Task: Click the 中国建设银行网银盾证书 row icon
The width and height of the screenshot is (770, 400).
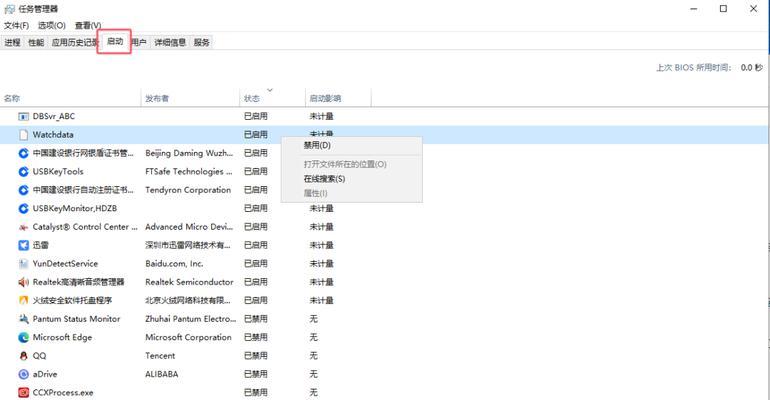Action: (x=23, y=153)
